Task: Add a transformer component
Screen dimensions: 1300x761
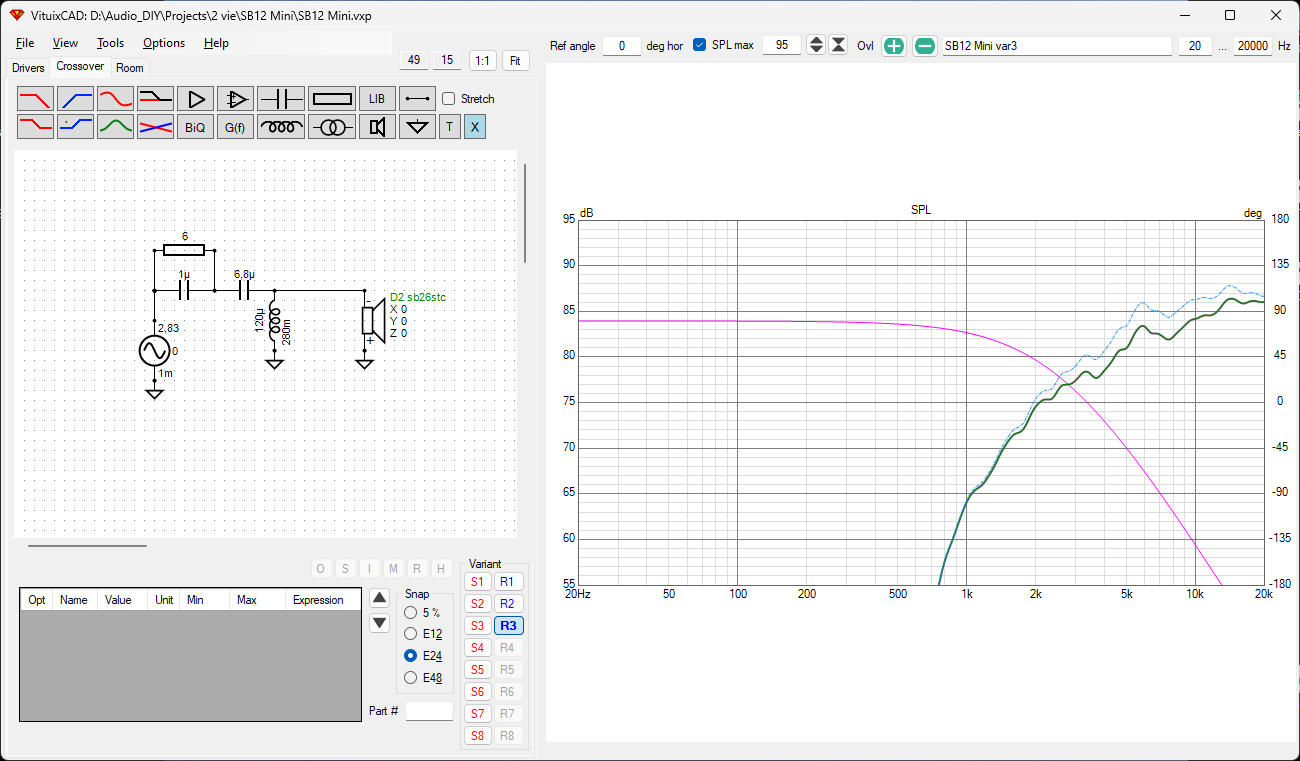Action: [332, 127]
